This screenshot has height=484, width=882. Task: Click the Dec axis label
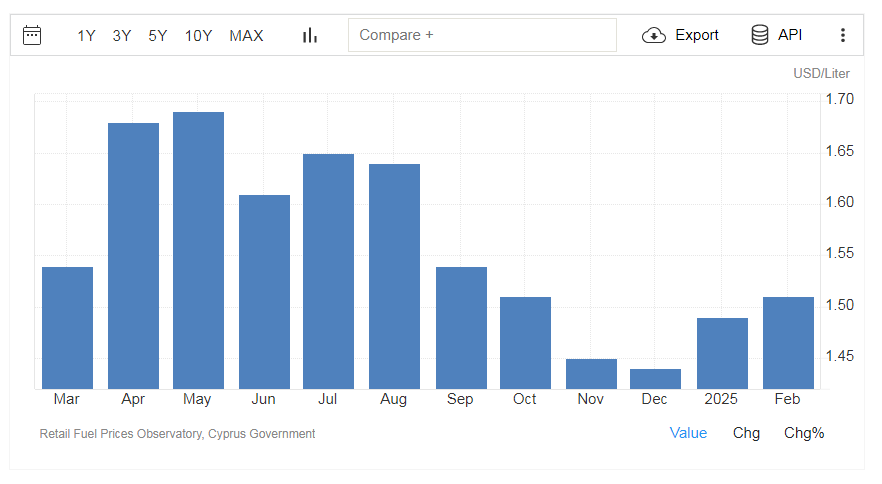click(654, 399)
